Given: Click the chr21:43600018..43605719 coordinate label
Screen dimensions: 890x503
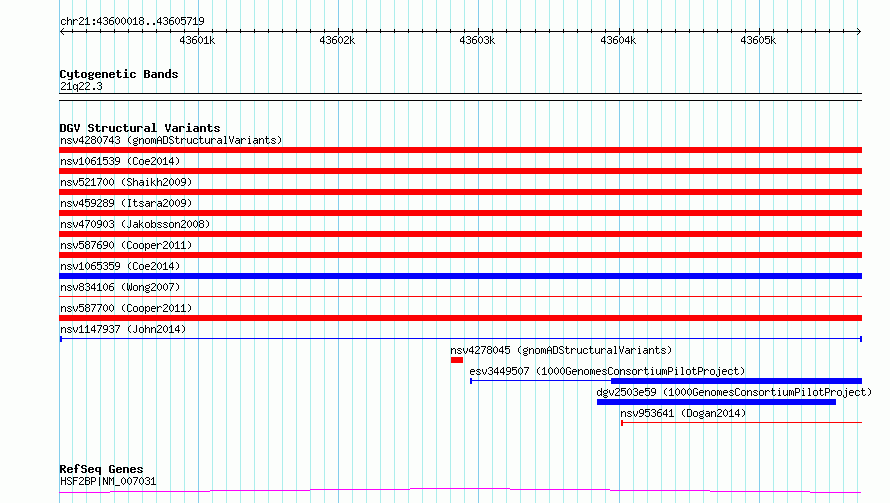Looking at the screenshot, I should click(x=132, y=21).
